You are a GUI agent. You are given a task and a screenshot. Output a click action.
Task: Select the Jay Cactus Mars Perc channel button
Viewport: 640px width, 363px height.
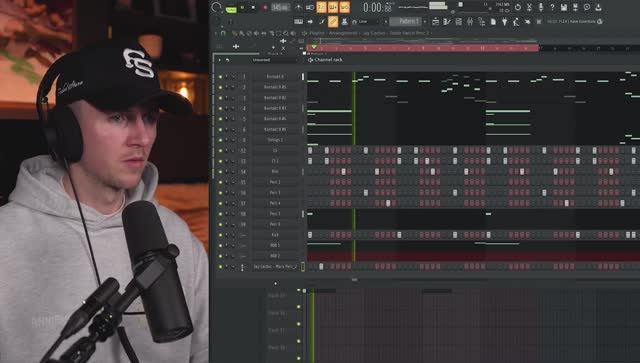[275, 267]
